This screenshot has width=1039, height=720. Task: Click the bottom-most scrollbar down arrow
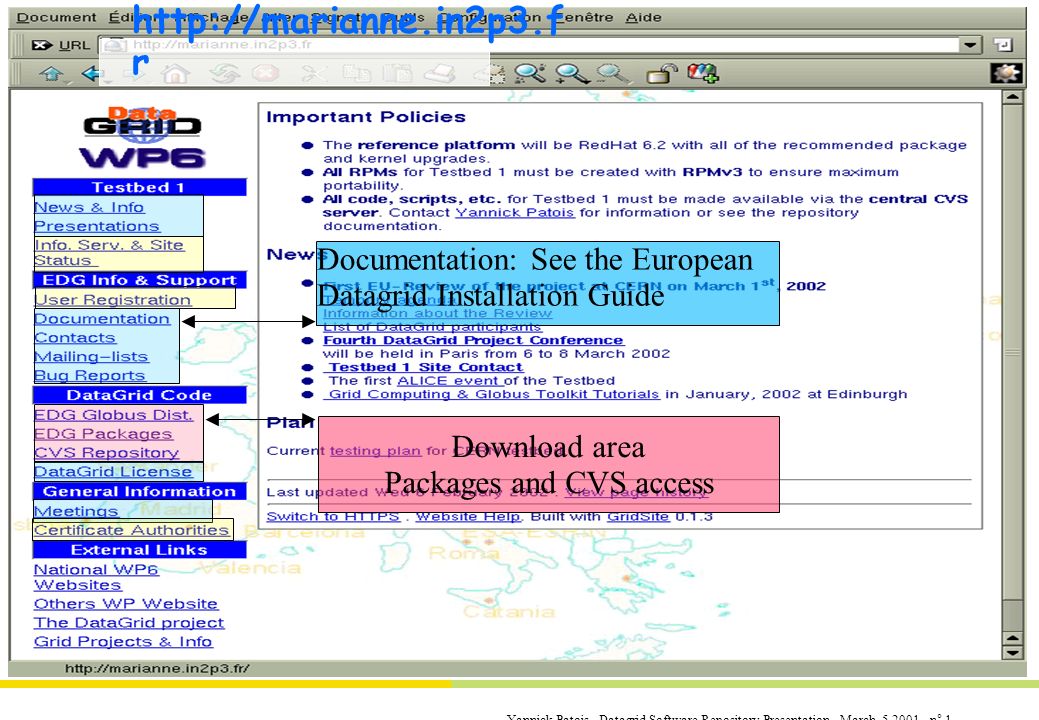point(1012,652)
